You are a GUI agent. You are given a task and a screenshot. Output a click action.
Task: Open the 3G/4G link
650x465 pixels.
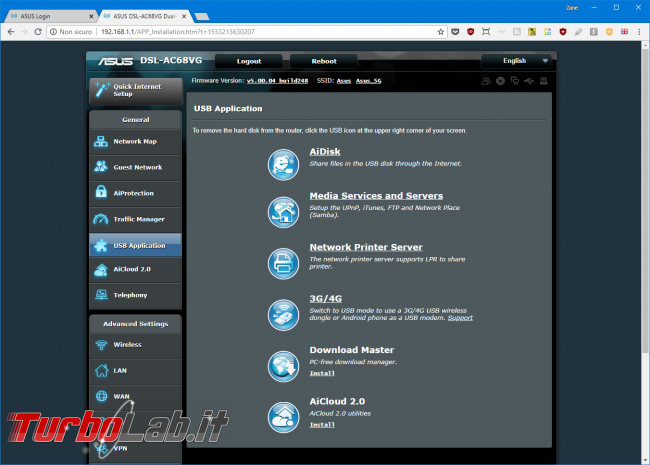click(326, 298)
